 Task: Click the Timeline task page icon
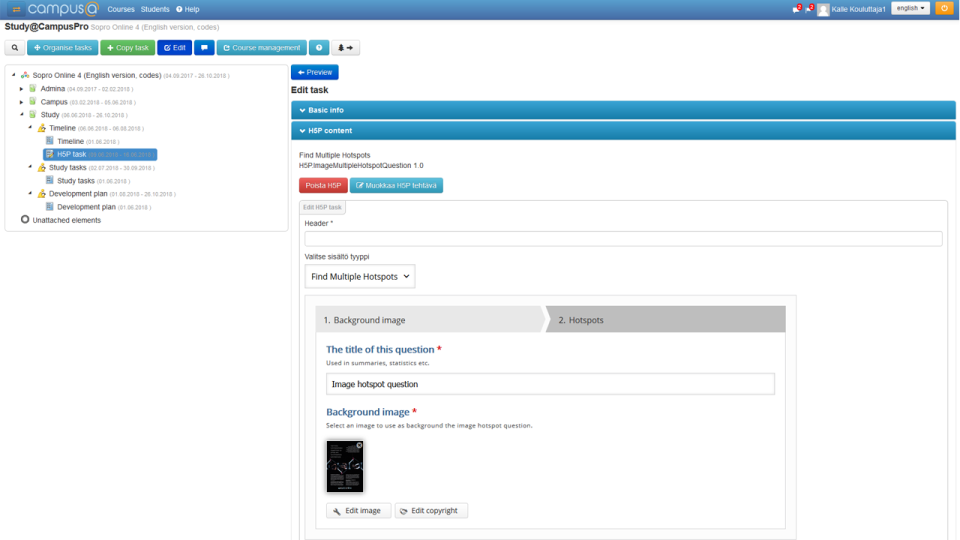(50, 141)
